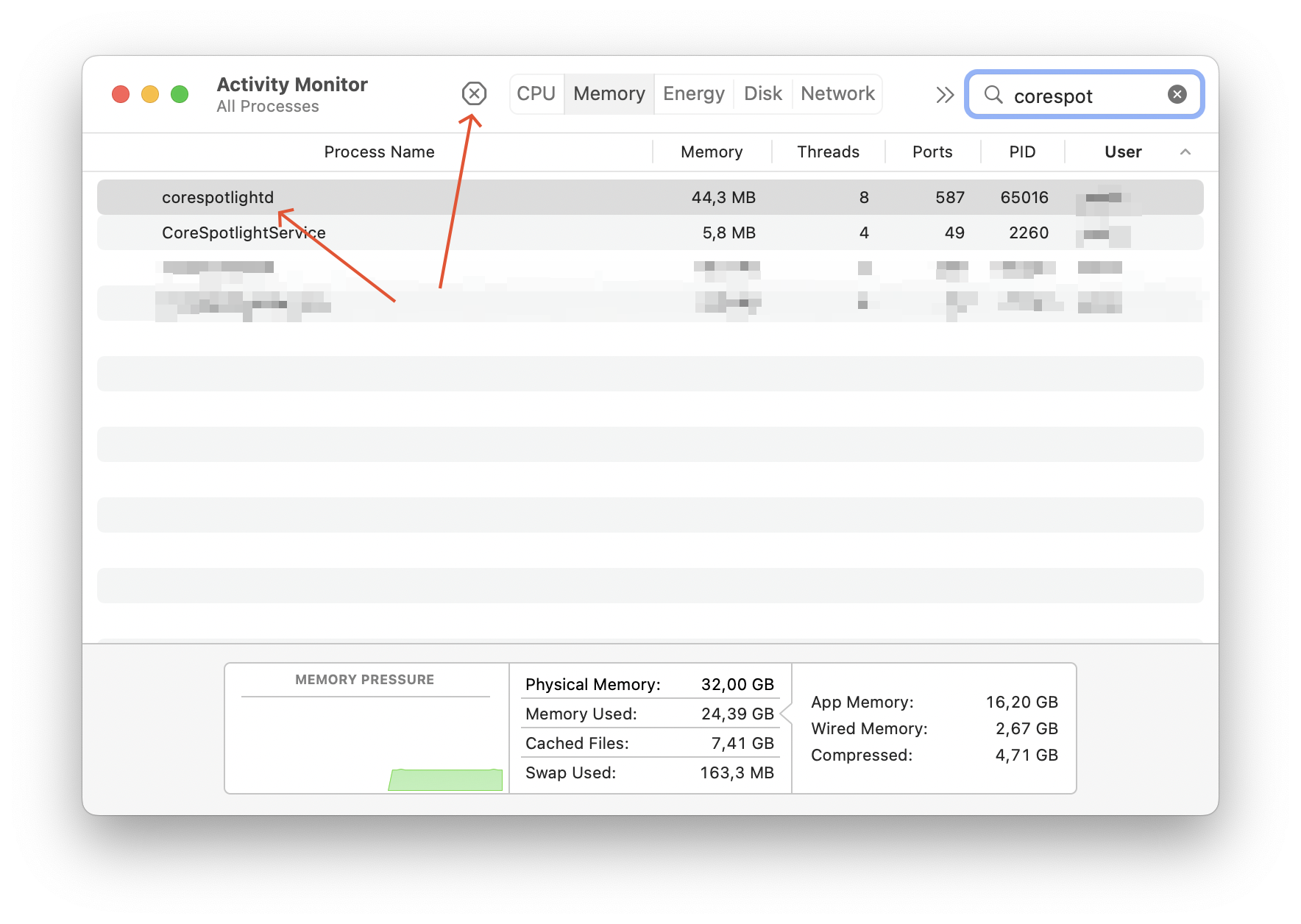Viewport: 1301px width, 924px height.
Task: Click the magnifying glass search icon
Action: pos(993,94)
